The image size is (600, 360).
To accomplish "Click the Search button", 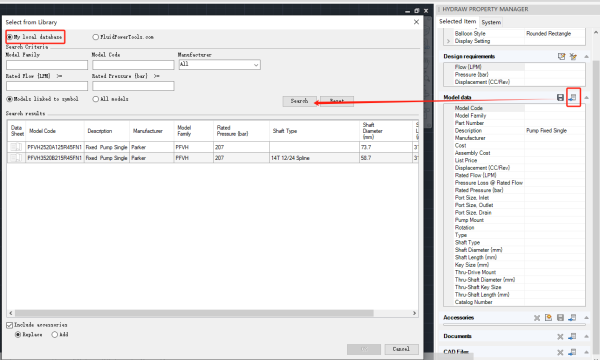I will pos(300,101).
